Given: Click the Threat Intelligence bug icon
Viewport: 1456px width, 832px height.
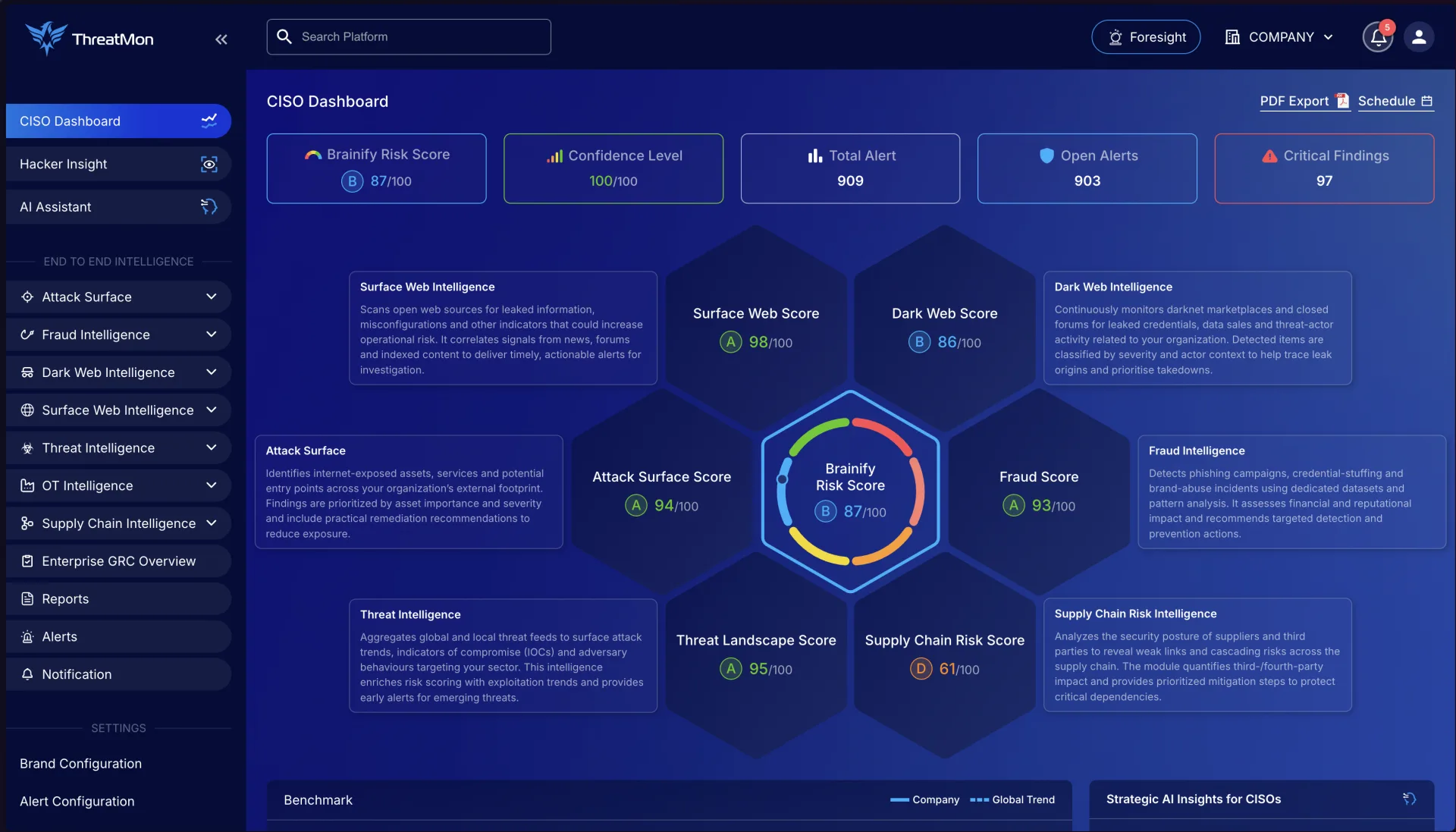Looking at the screenshot, I should point(27,447).
